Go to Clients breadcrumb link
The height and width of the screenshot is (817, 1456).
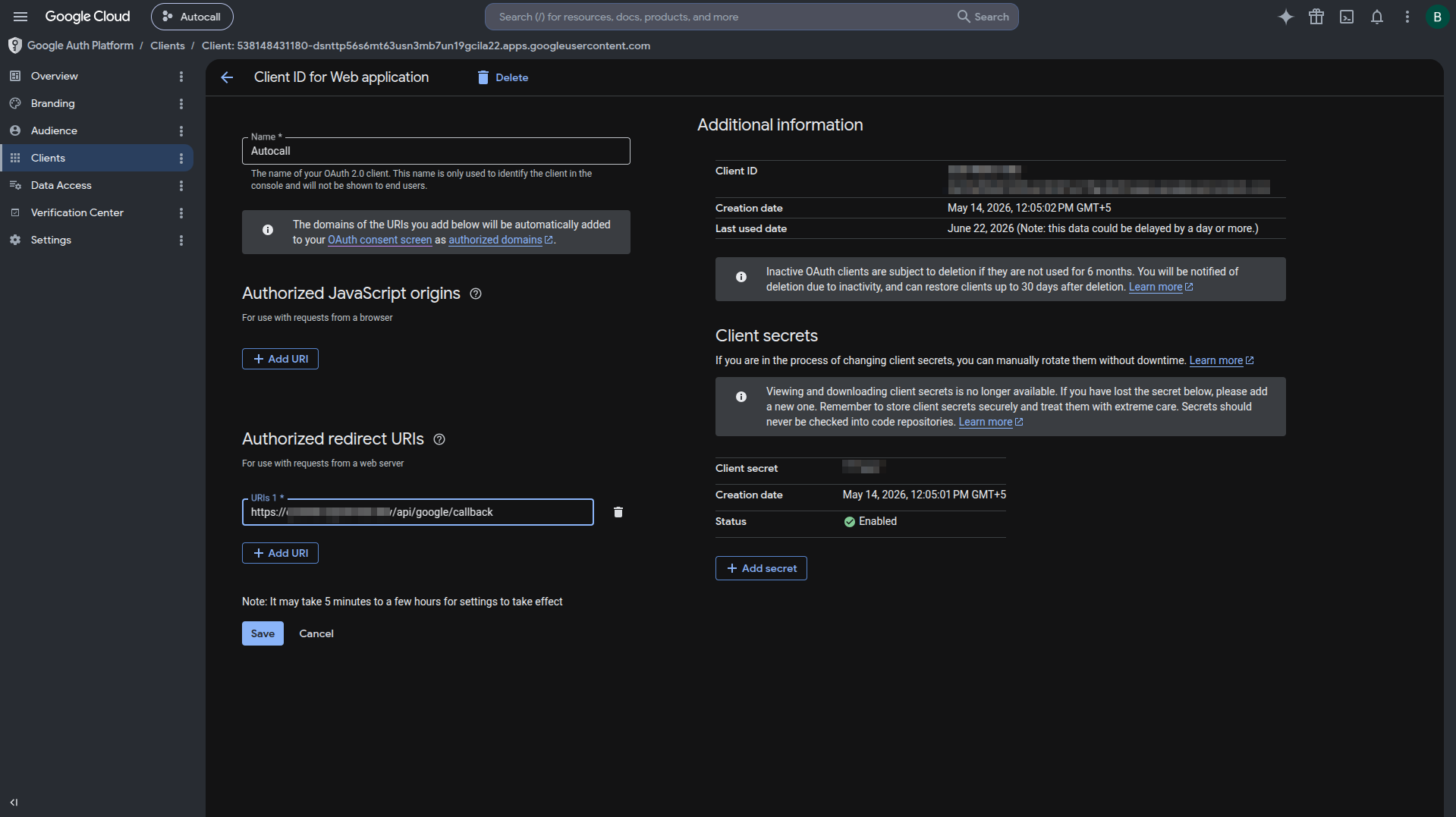pyautogui.click(x=168, y=46)
